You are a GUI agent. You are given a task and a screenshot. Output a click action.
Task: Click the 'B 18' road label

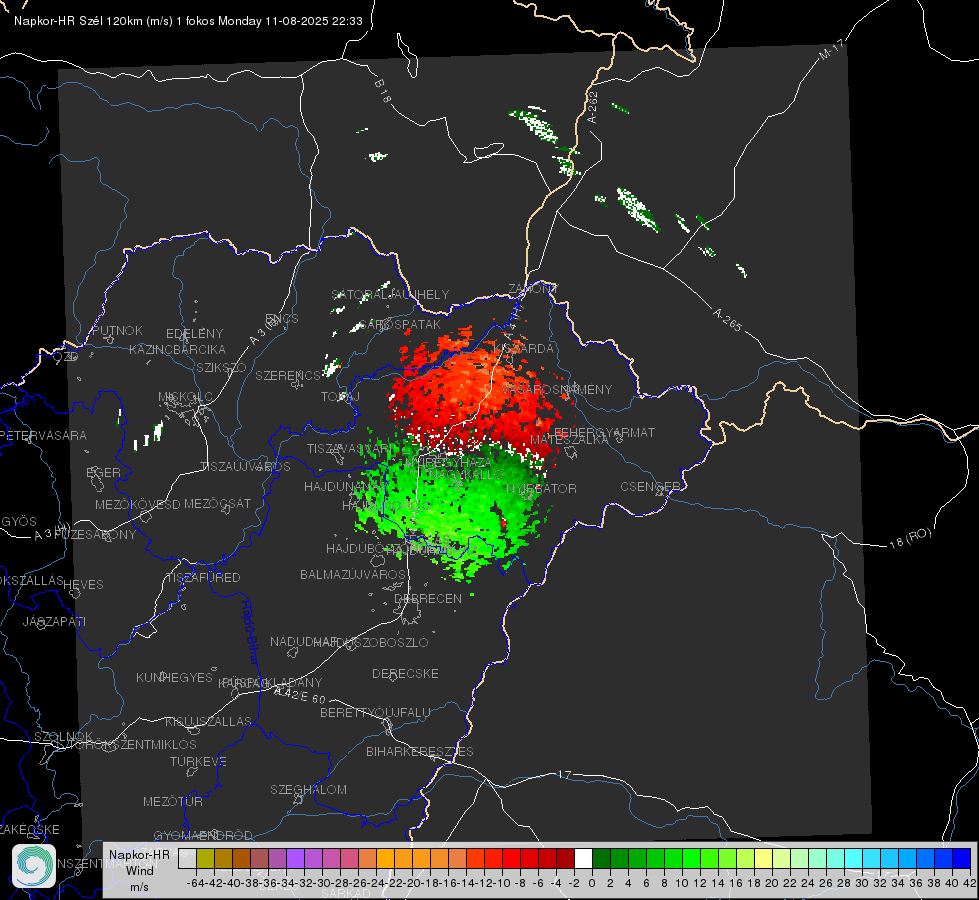pos(383,91)
